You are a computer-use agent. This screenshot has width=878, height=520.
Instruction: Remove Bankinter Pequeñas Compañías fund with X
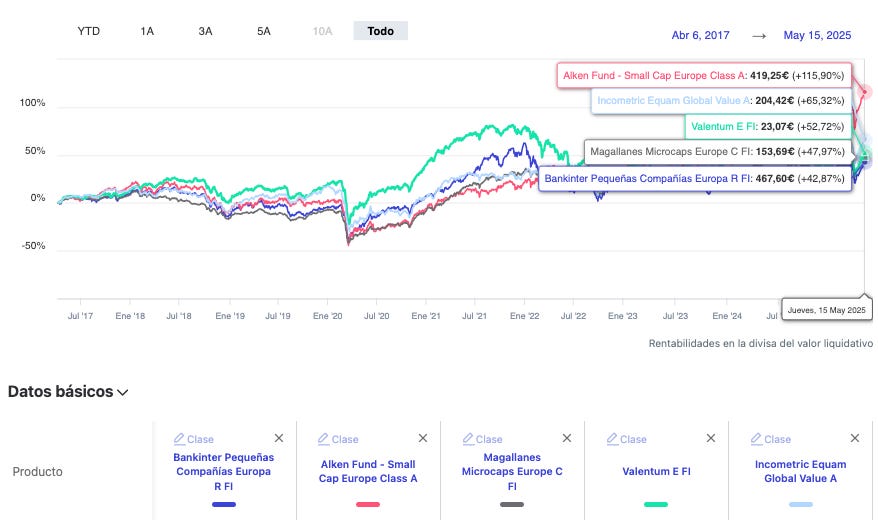pos(279,438)
